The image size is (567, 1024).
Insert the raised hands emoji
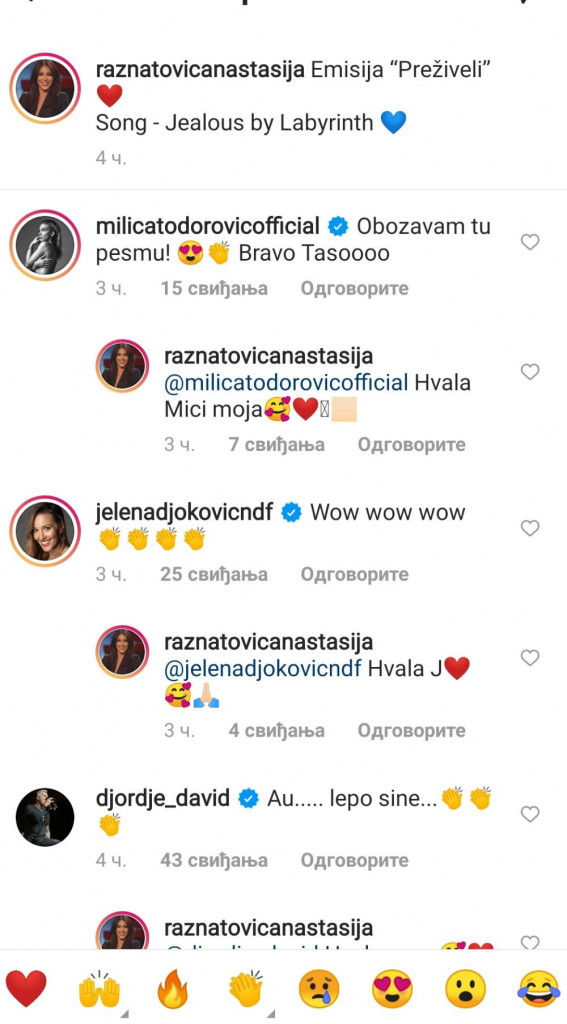click(99, 987)
